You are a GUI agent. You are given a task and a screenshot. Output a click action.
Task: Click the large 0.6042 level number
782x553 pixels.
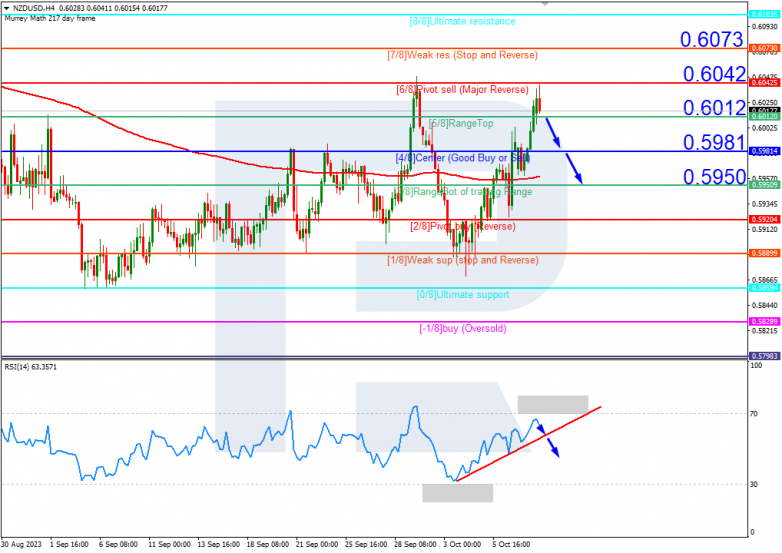(714, 74)
